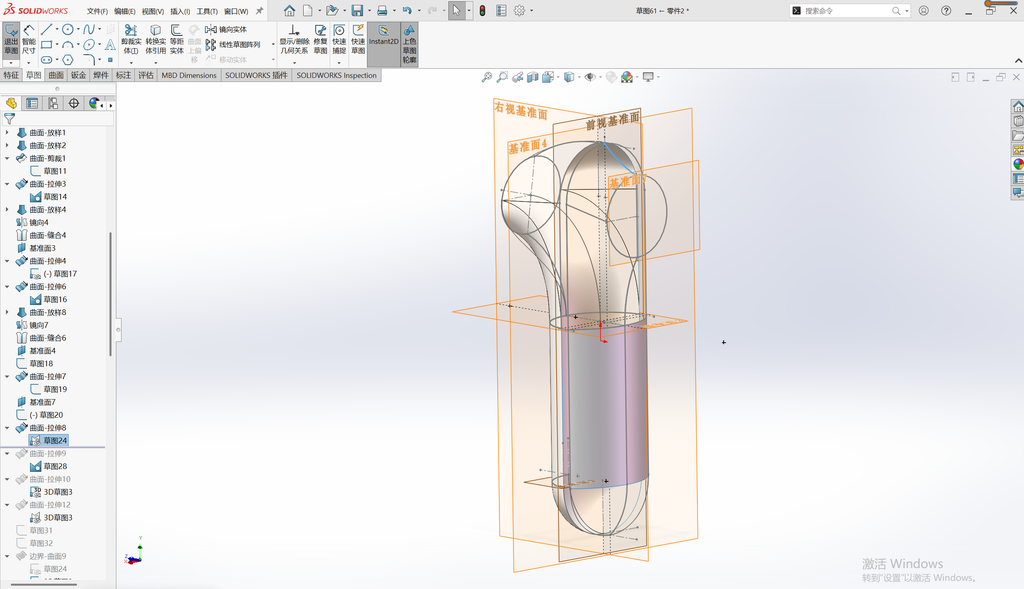This screenshot has width=1024, height=589.
Task: Activate the 镜向实体 Mirror Entities tool
Action: [226, 29]
